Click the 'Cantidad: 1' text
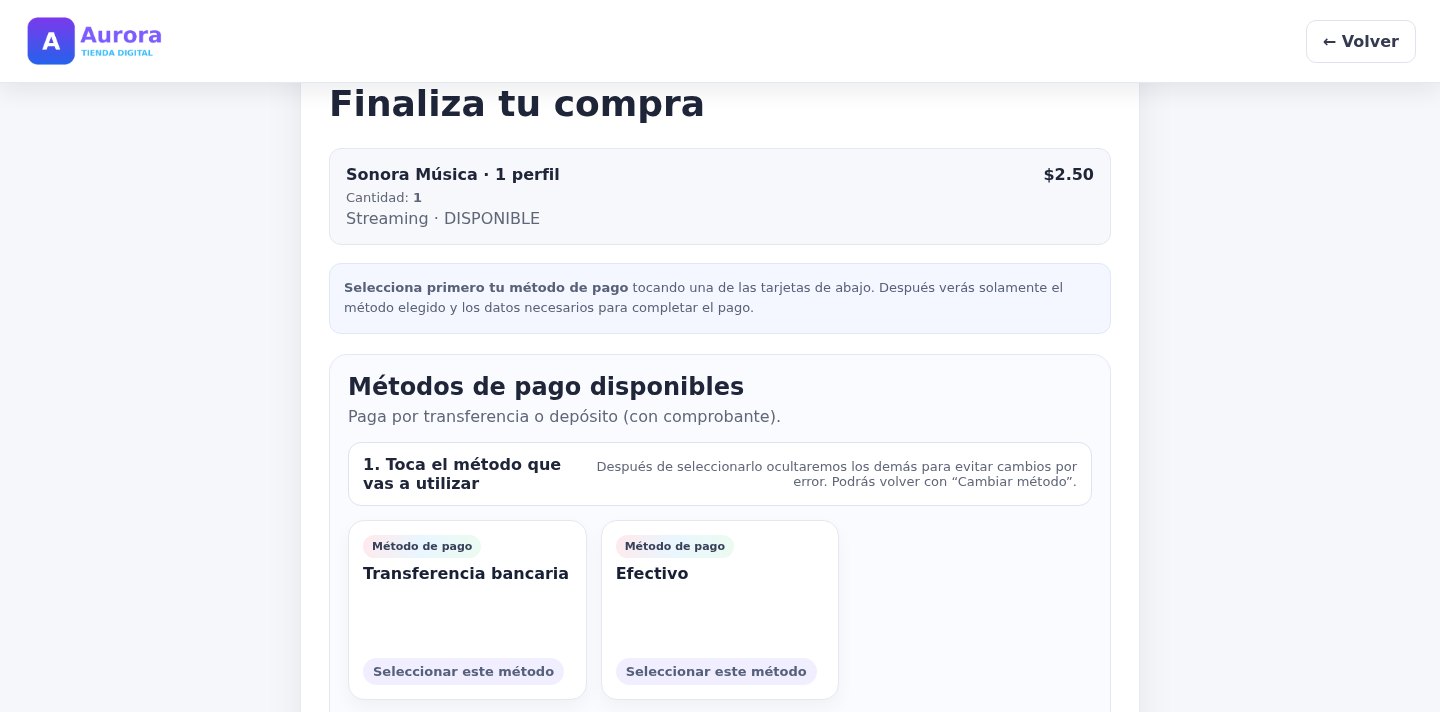 click(384, 198)
